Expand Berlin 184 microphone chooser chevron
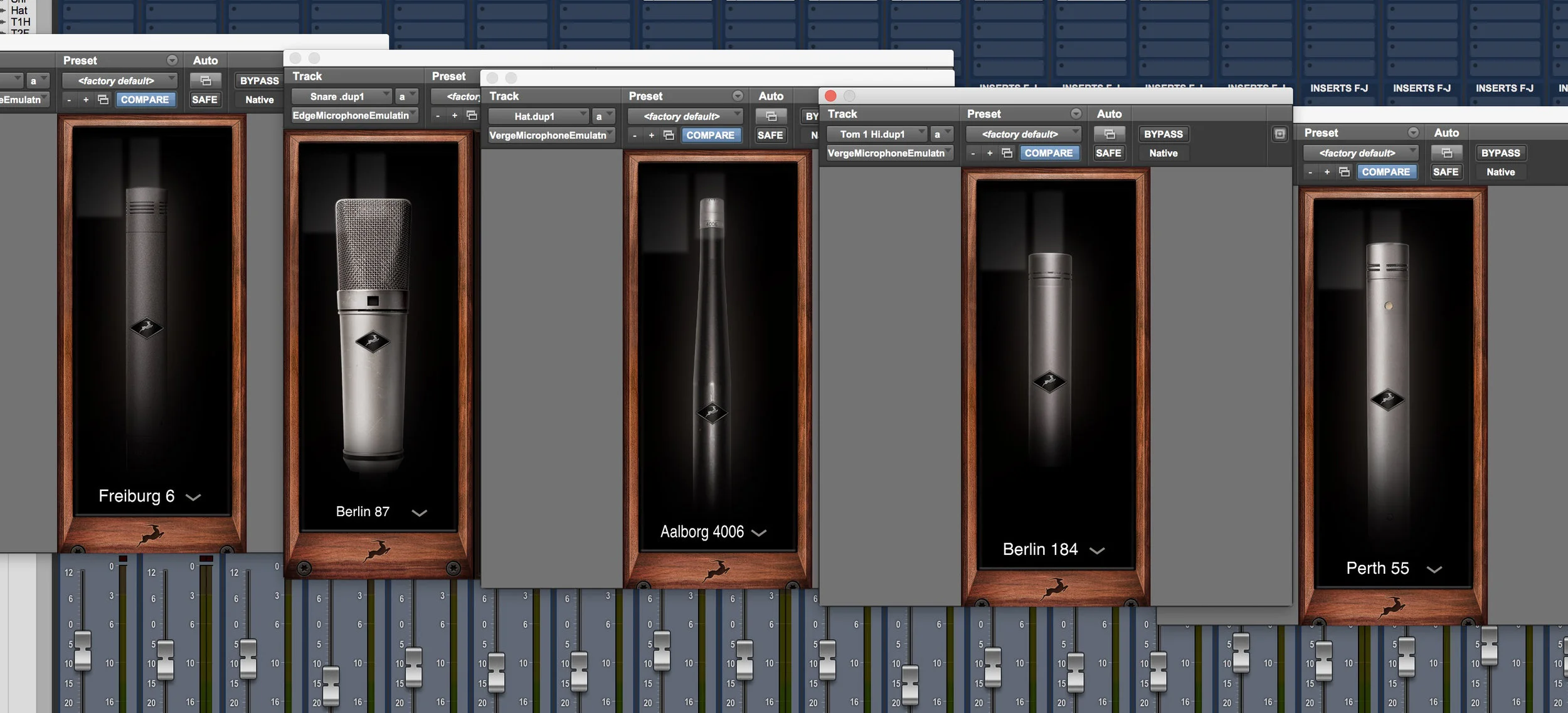Viewport: 1568px width, 713px height. [1097, 551]
